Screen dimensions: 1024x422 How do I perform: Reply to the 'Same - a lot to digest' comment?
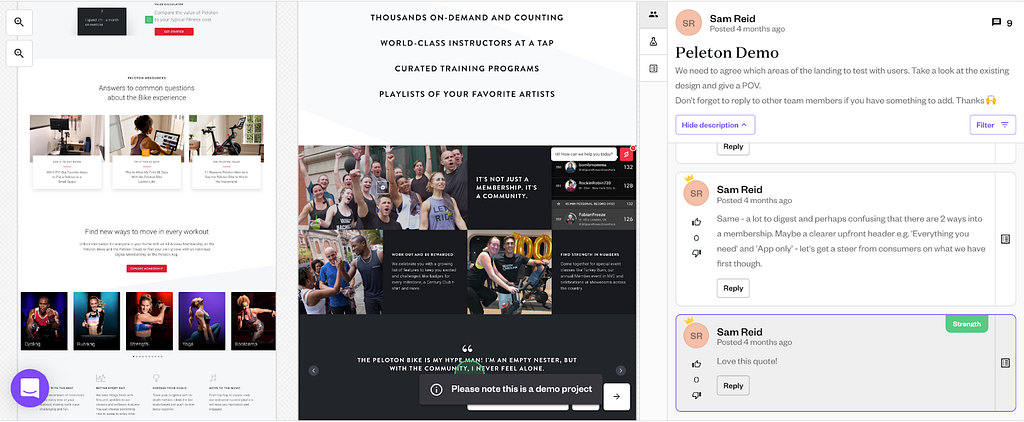click(733, 288)
